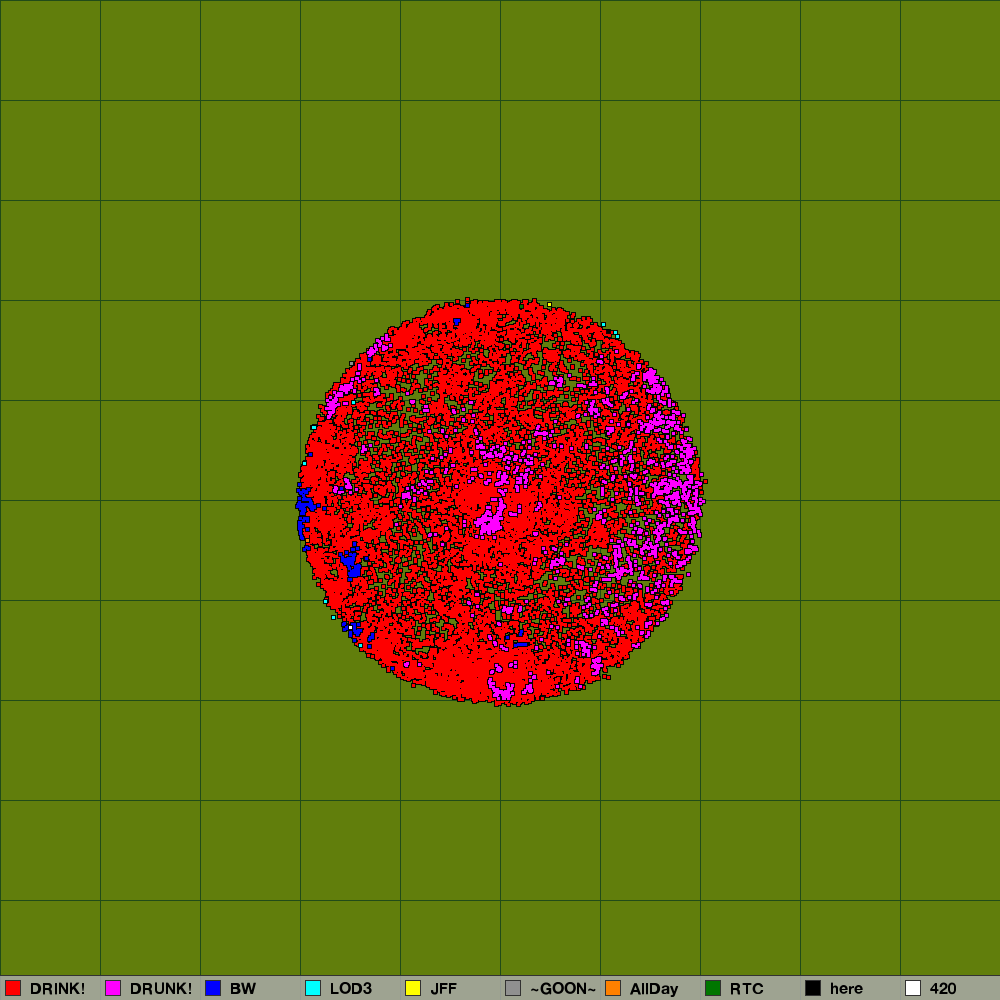Choose the LOD3 legend text
The image size is (1000, 1000).
coord(351,989)
